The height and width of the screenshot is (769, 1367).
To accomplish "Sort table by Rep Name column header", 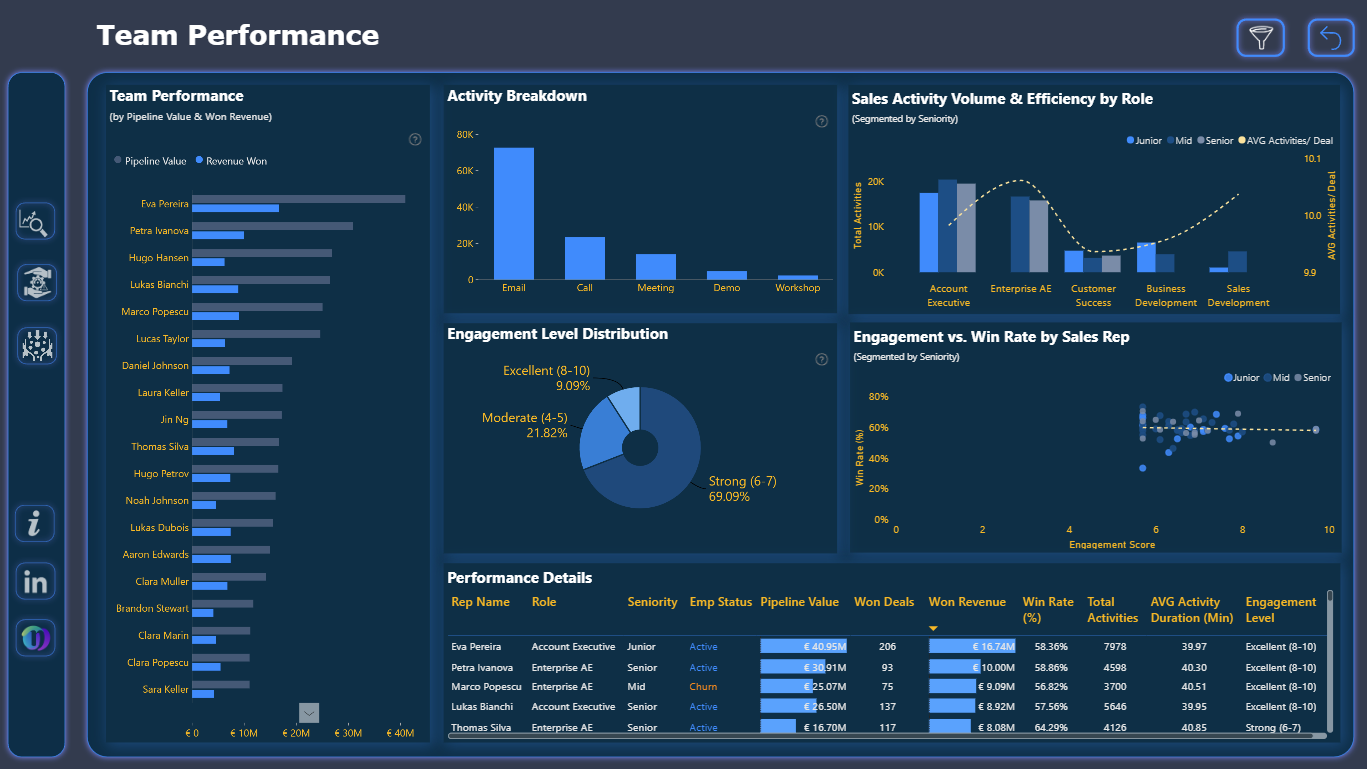I will 481,602.
